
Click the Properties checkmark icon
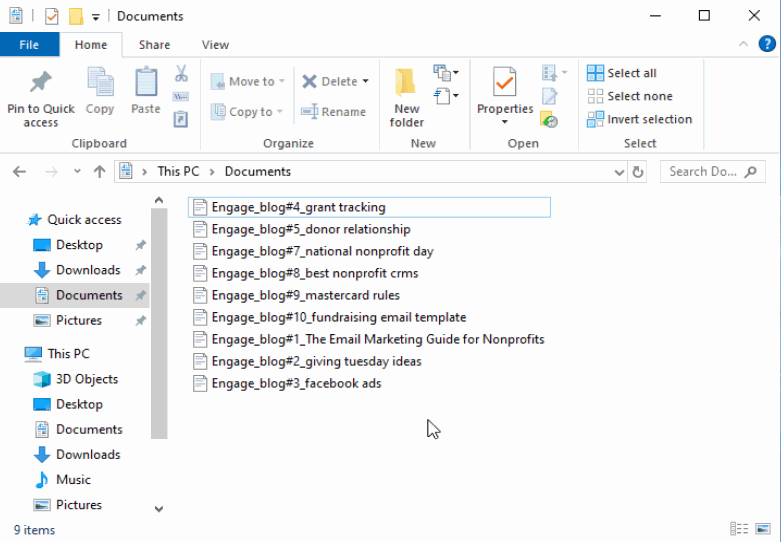[505, 83]
